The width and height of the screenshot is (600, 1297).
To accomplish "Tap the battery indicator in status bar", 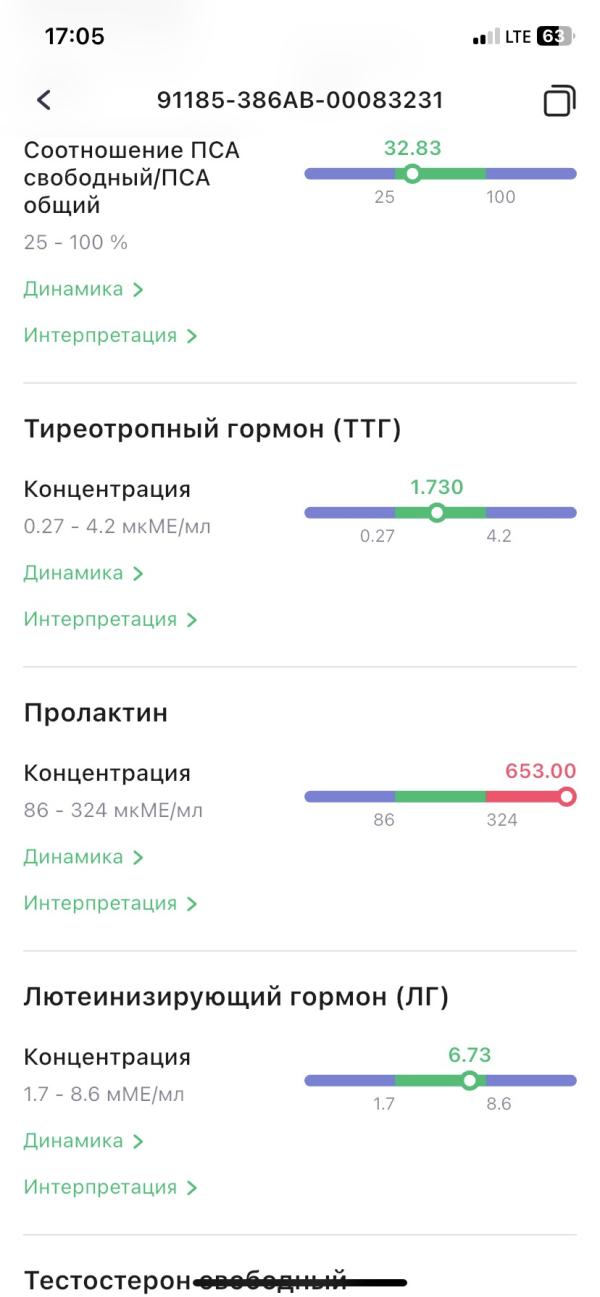I will [x=553, y=37].
